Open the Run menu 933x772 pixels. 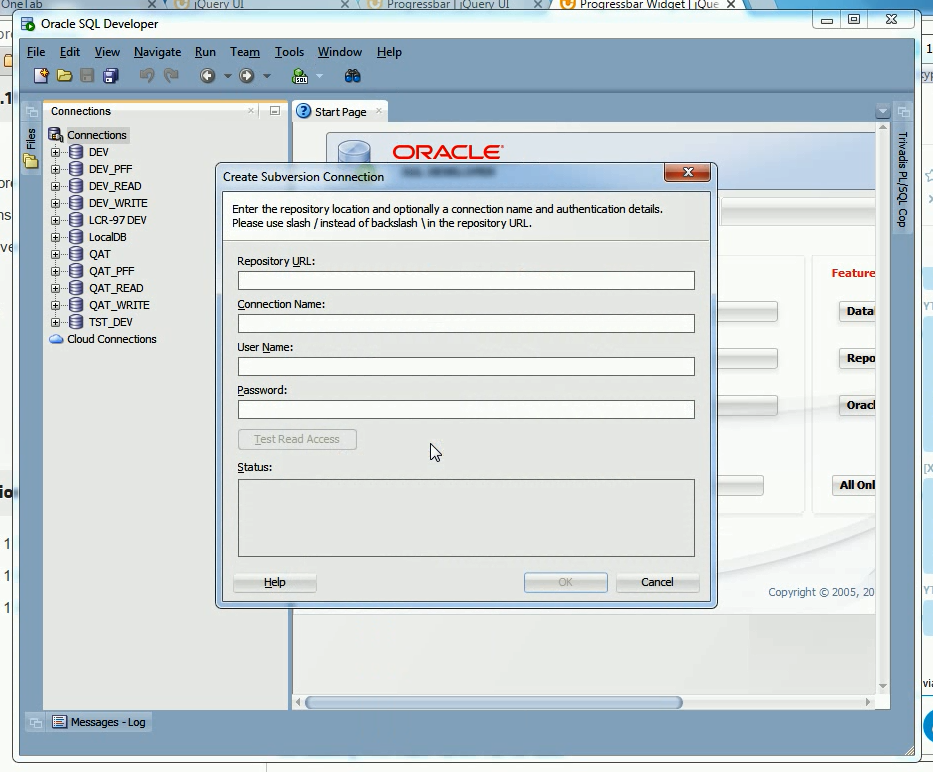click(x=205, y=52)
